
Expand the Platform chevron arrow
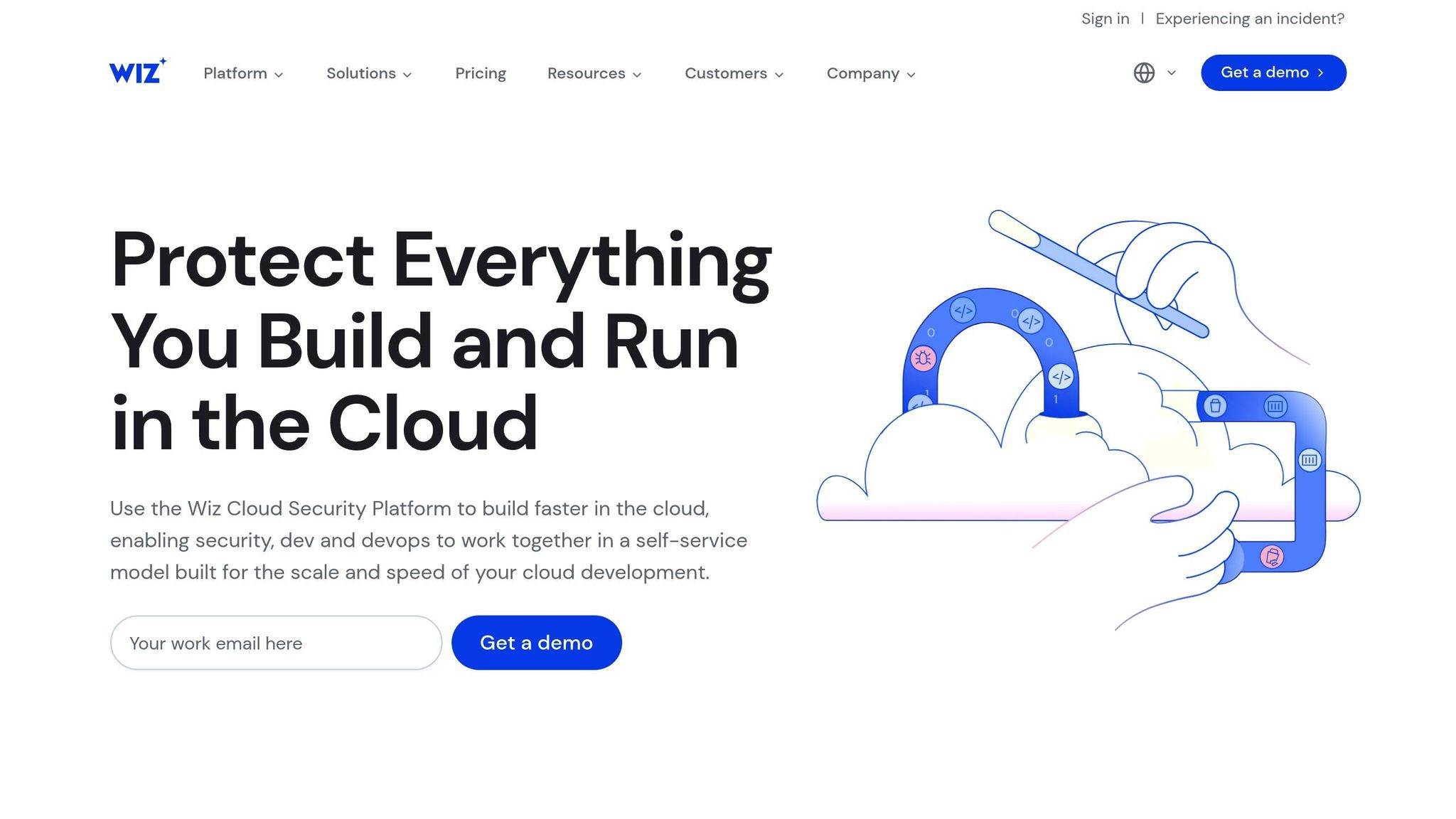click(279, 75)
